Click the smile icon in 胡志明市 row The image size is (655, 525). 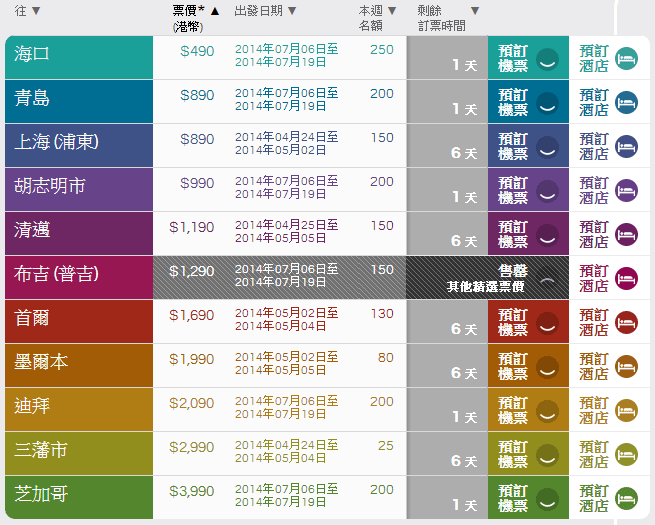(547, 190)
